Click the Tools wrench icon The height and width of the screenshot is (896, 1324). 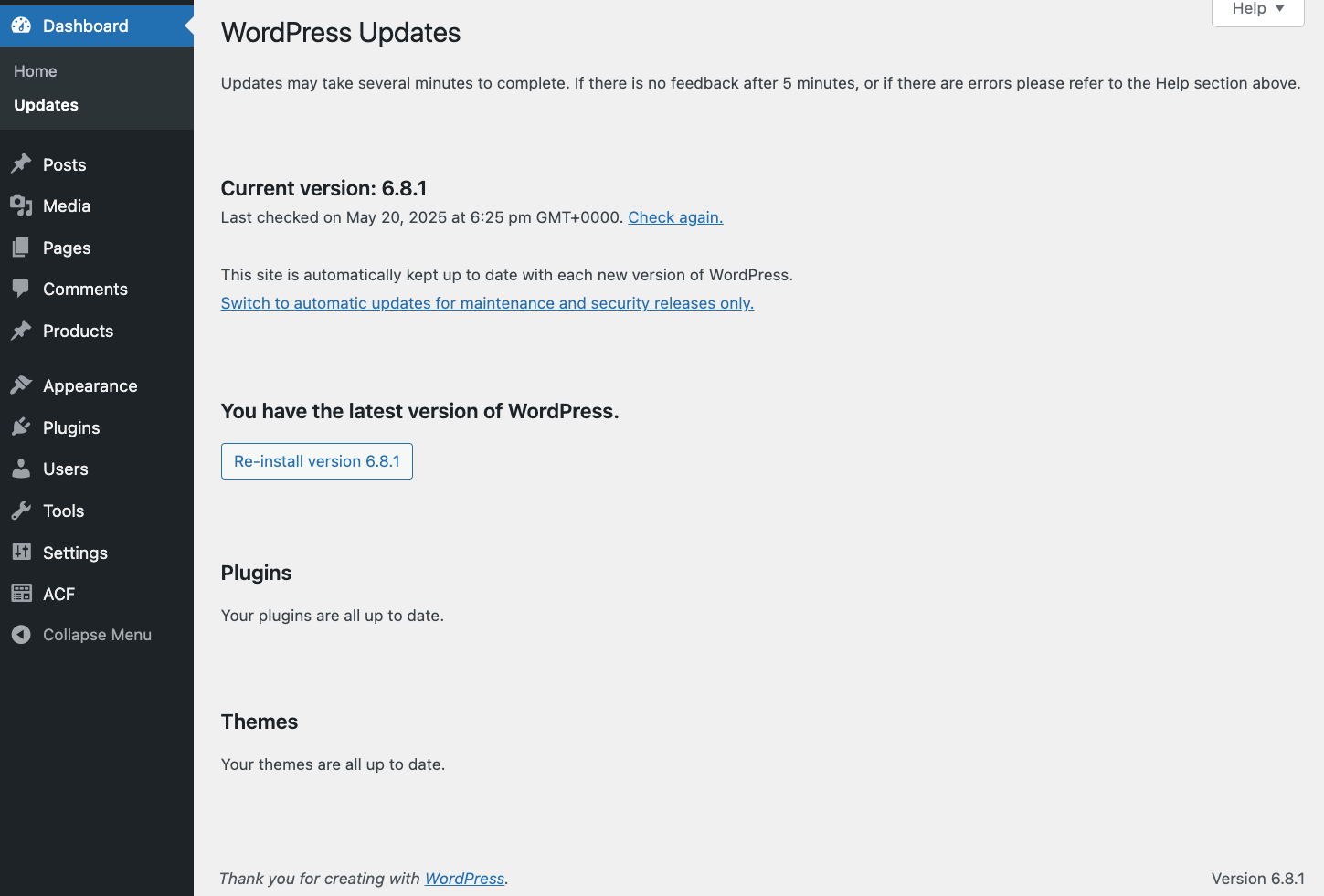[21, 511]
